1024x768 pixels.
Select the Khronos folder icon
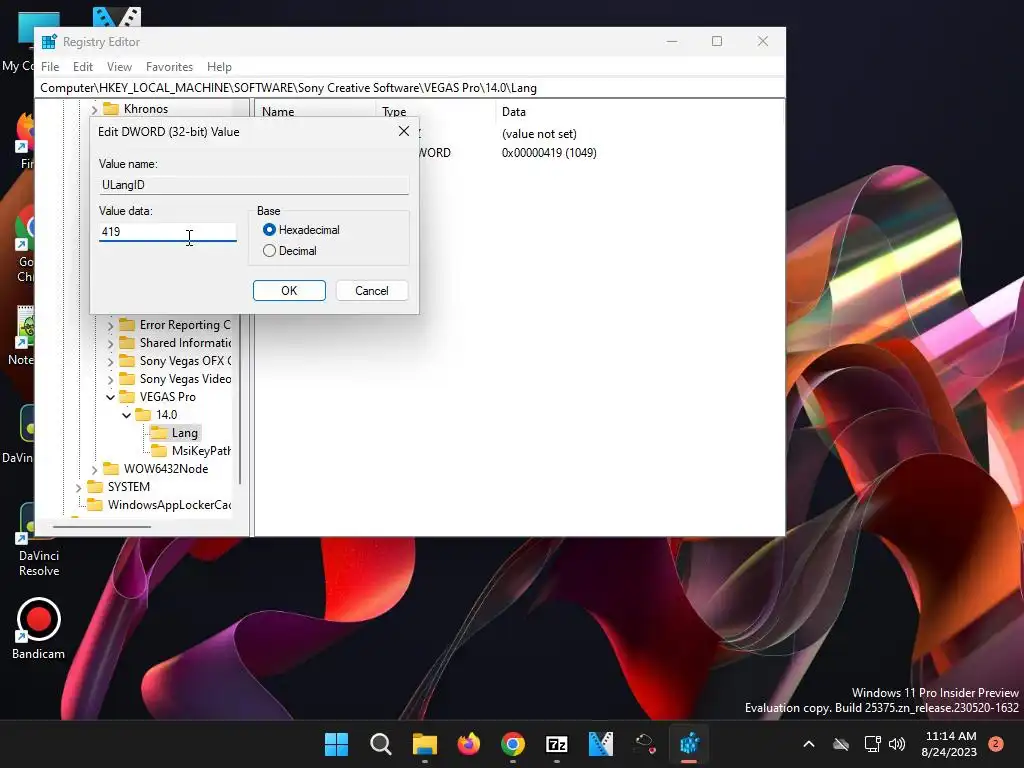point(111,108)
